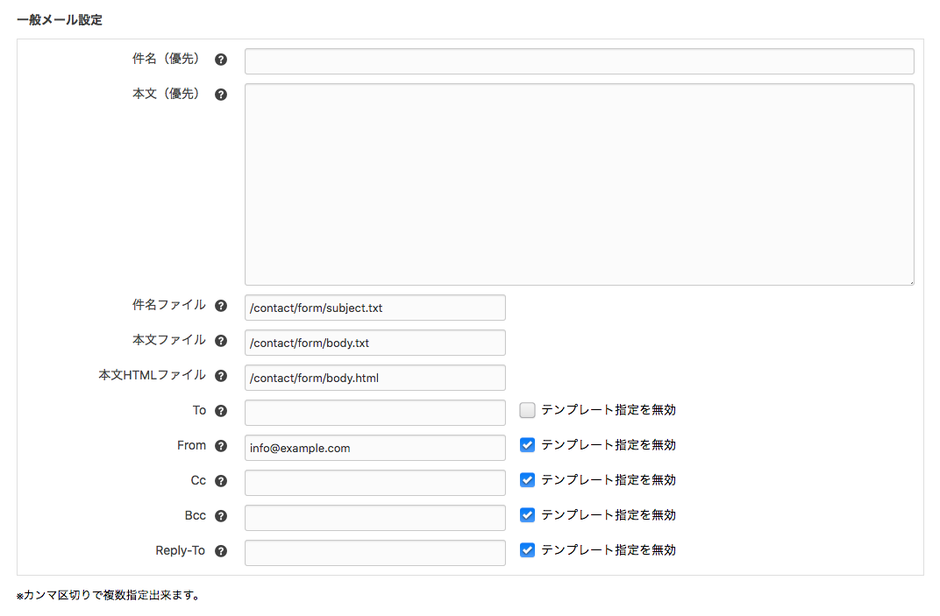This screenshot has height=616, width=940.
Task: Click the empty Reply-To input field
Action: [375, 553]
